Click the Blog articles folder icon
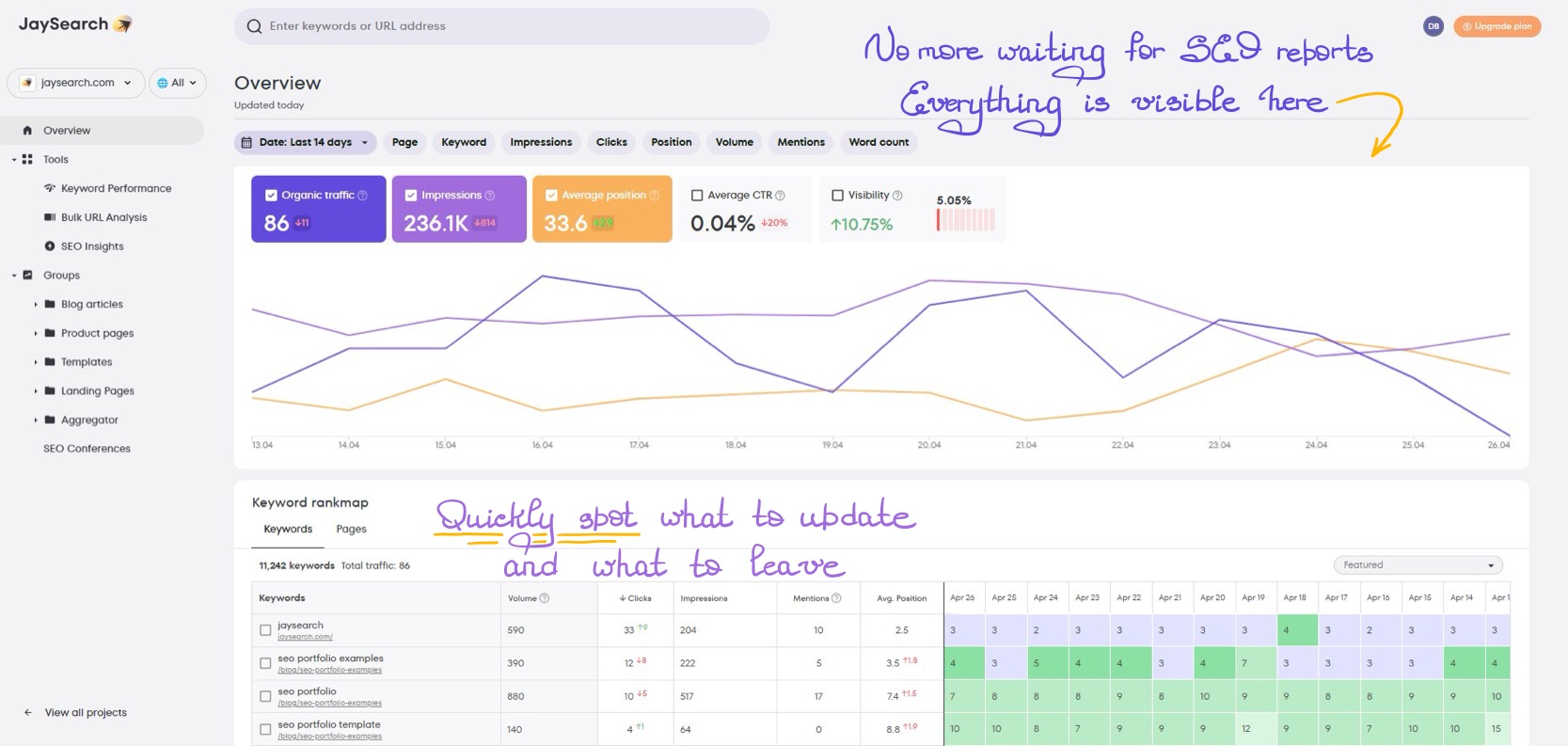Viewport: 1568px width, 746px height. click(x=50, y=305)
